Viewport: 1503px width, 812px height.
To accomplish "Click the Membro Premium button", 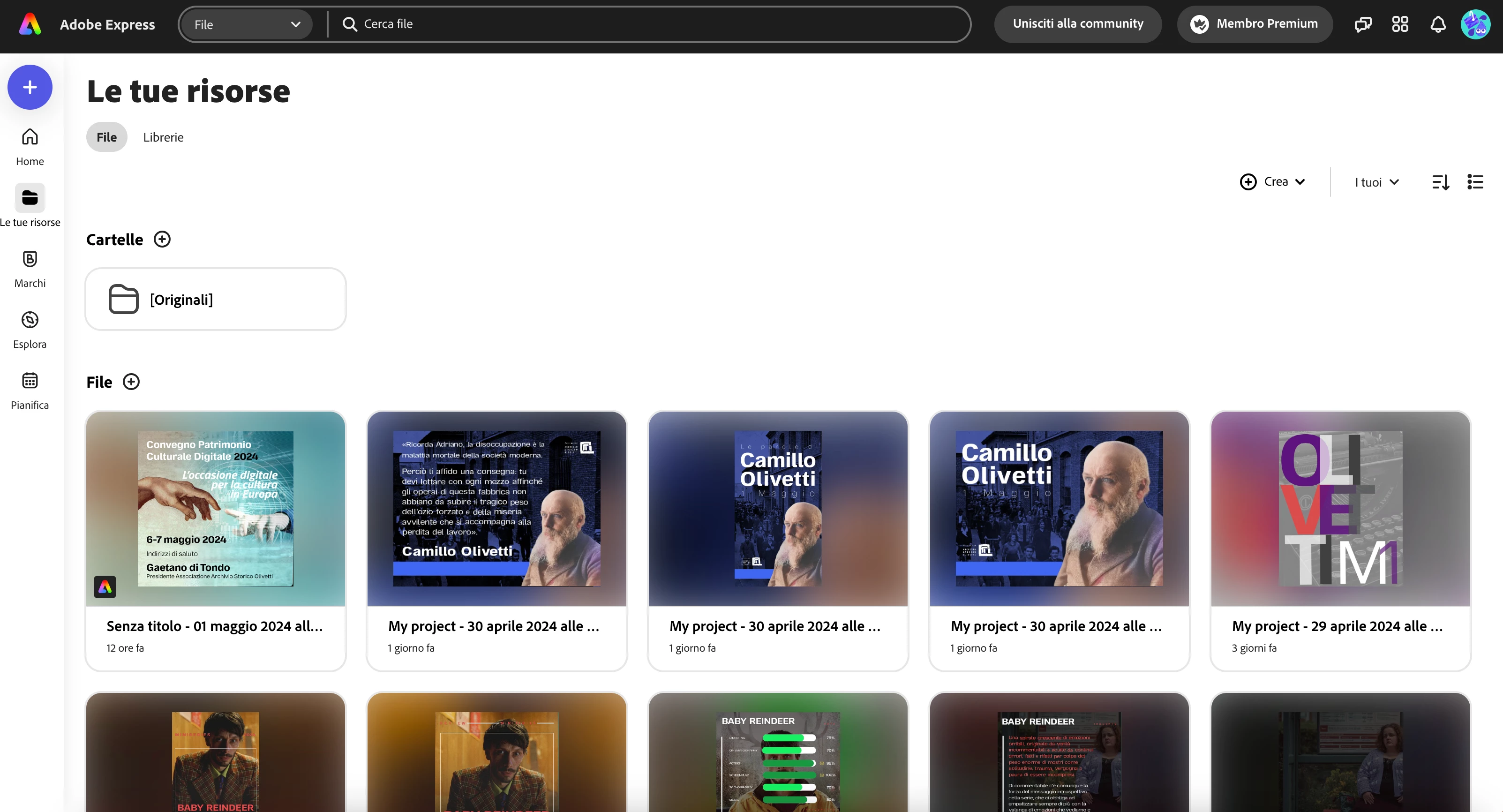I will (x=1255, y=24).
